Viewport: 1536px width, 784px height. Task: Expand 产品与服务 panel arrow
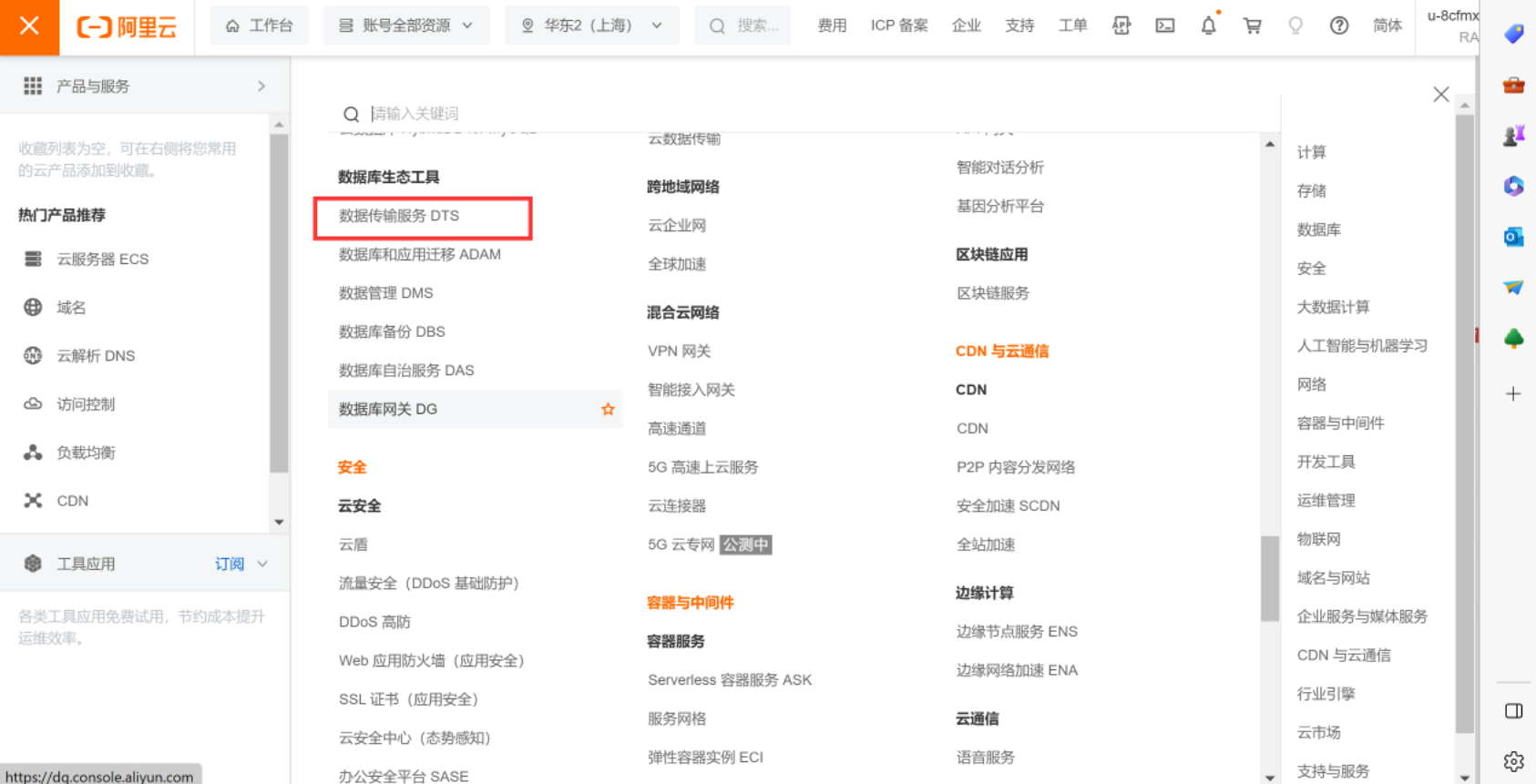pos(261,86)
